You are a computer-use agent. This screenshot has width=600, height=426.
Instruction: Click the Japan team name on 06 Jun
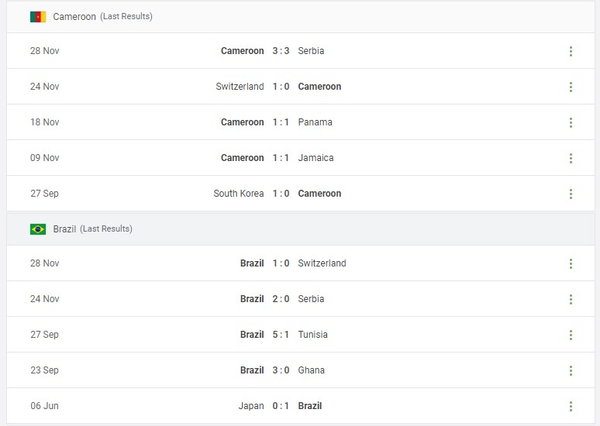[251, 406]
